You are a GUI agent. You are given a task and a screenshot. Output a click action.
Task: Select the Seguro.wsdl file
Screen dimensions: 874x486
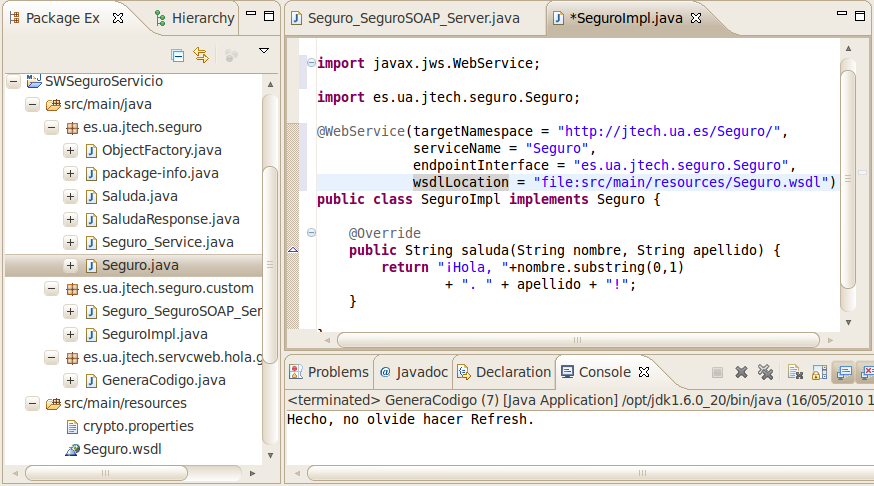point(122,449)
